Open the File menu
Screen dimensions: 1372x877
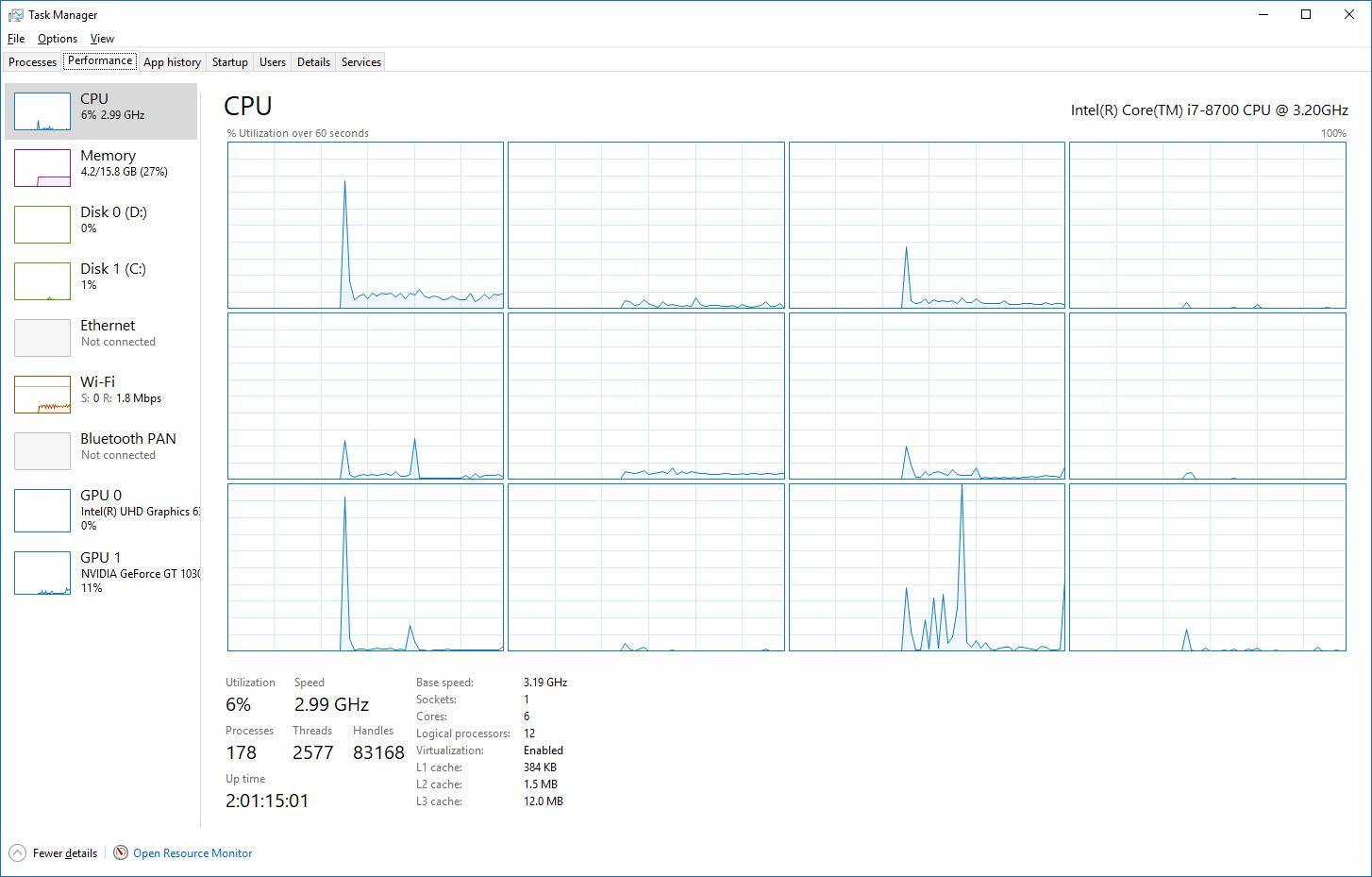point(16,39)
